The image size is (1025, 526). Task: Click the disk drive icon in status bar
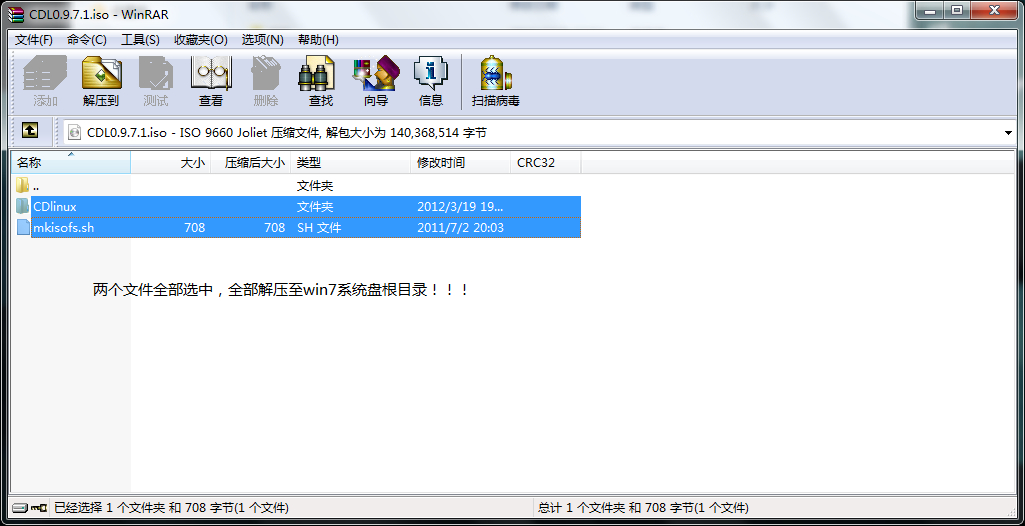[20, 508]
